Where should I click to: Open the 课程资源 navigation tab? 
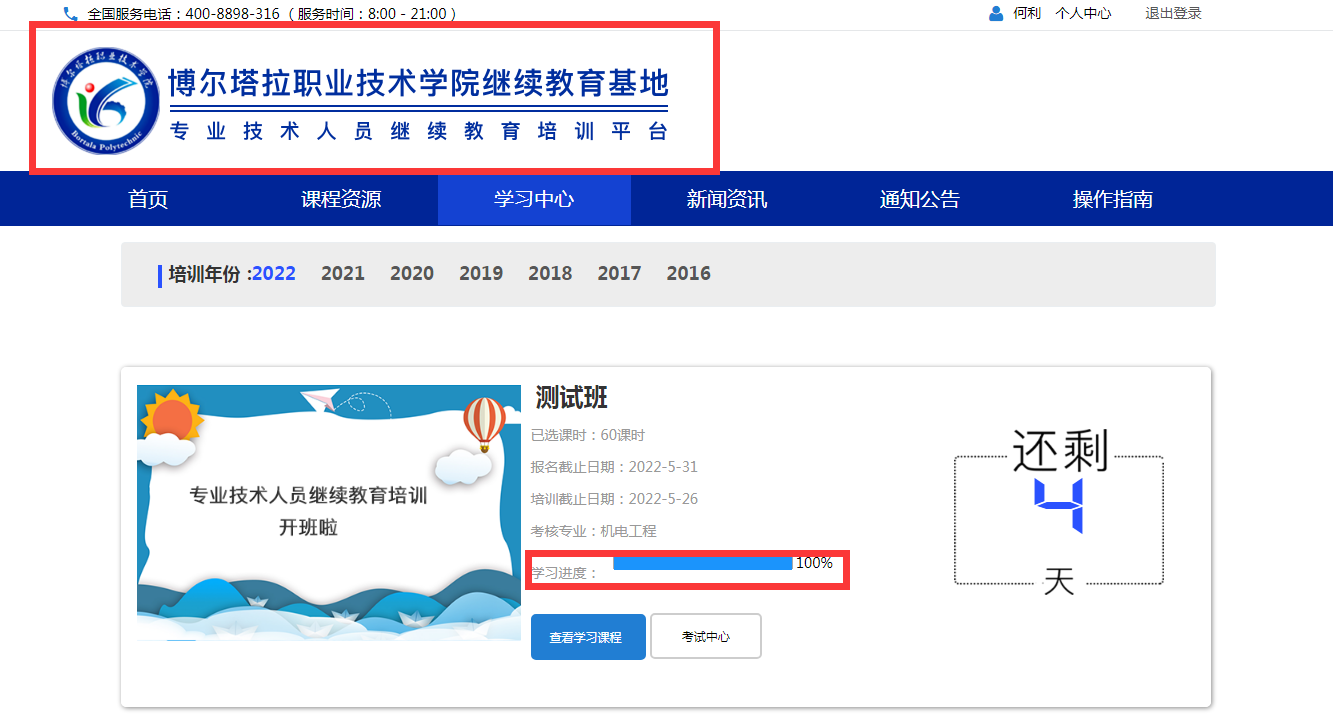pos(341,199)
